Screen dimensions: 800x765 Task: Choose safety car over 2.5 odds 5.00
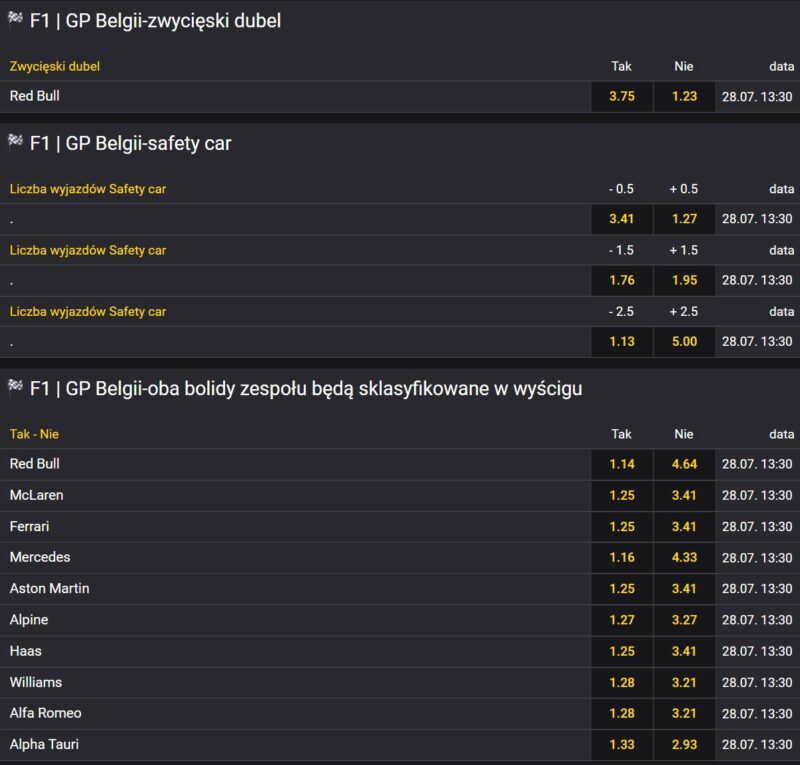684,341
